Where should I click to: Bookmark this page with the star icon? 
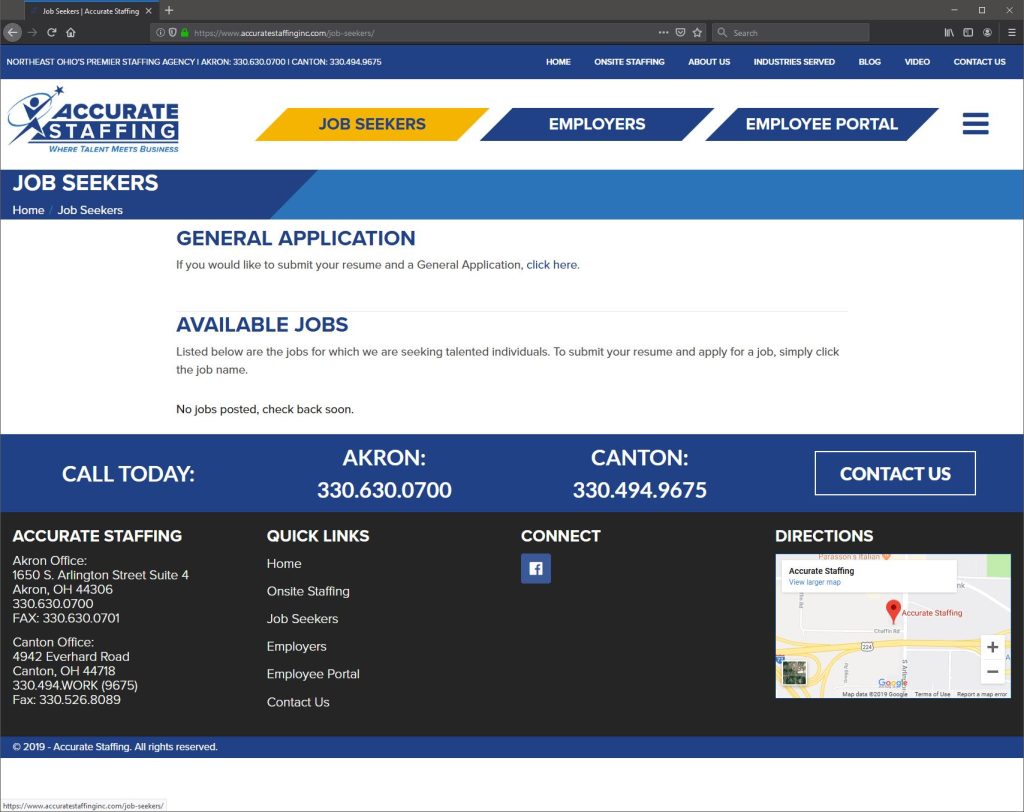tap(697, 32)
